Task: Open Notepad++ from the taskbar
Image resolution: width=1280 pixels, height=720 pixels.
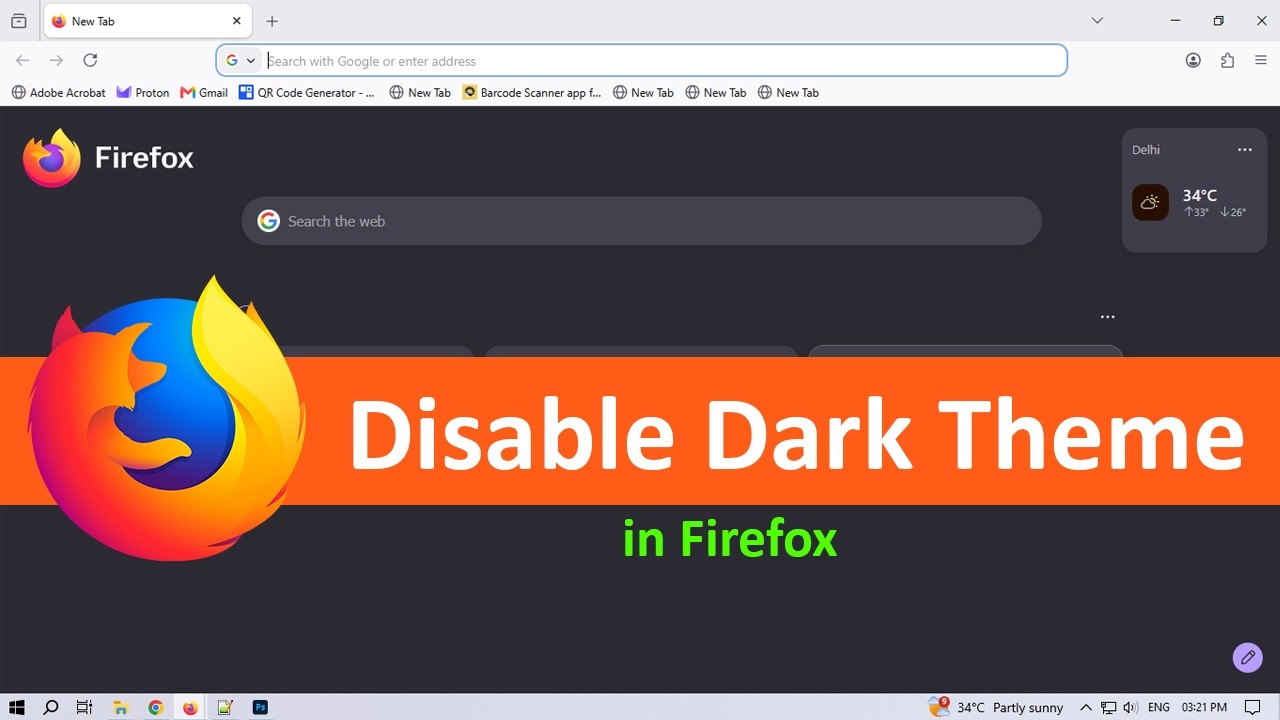Action: click(x=225, y=707)
